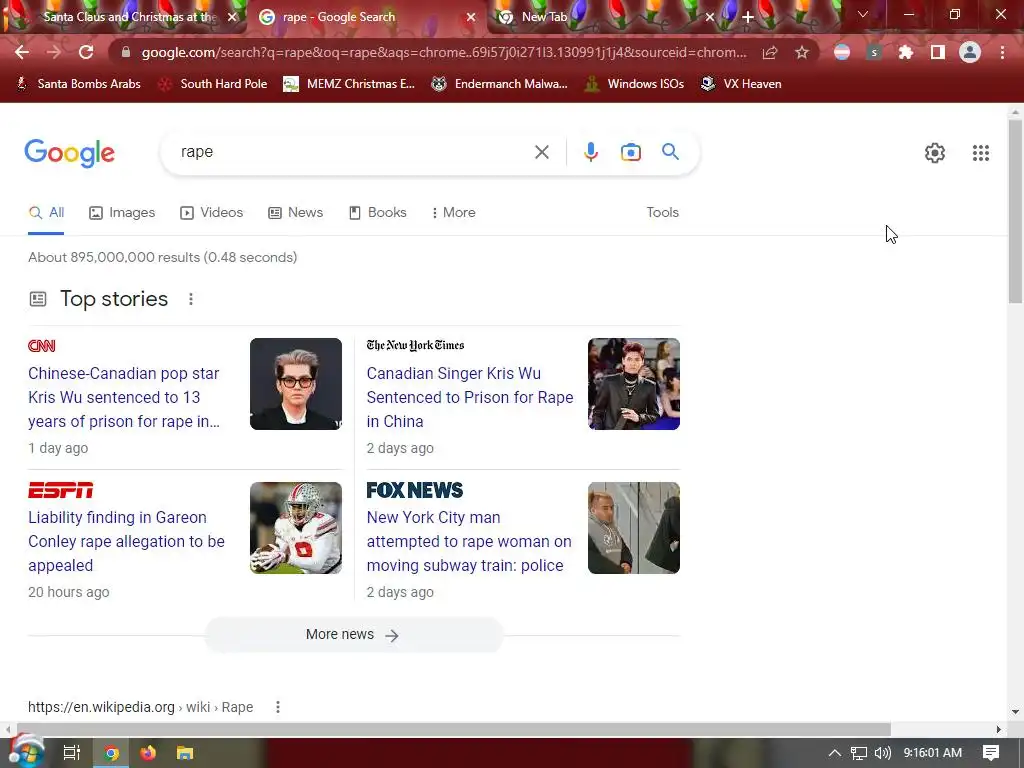
Task: Click the network tray icon
Action: point(859,753)
